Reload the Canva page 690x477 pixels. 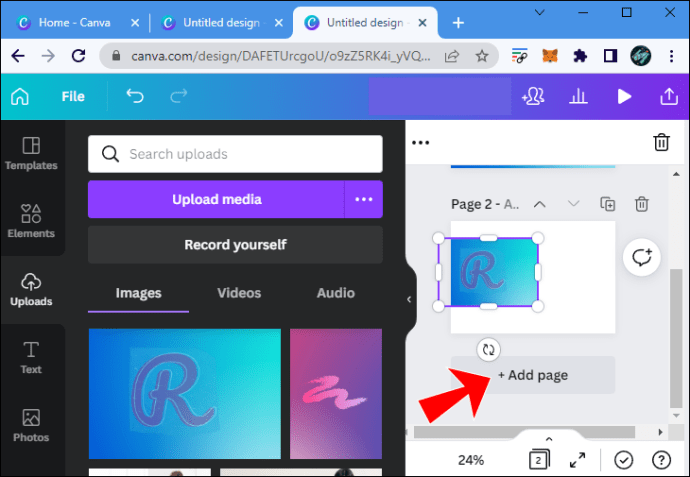point(78,56)
